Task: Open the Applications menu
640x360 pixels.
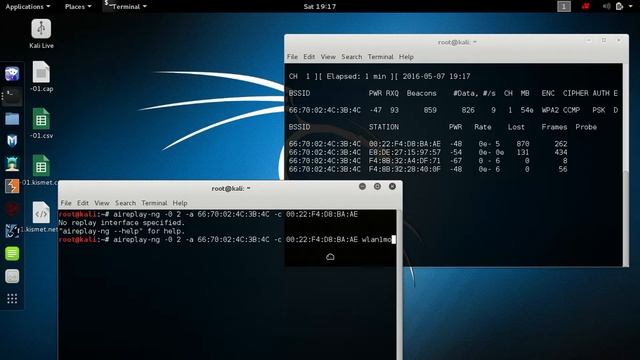Action: (x=27, y=7)
